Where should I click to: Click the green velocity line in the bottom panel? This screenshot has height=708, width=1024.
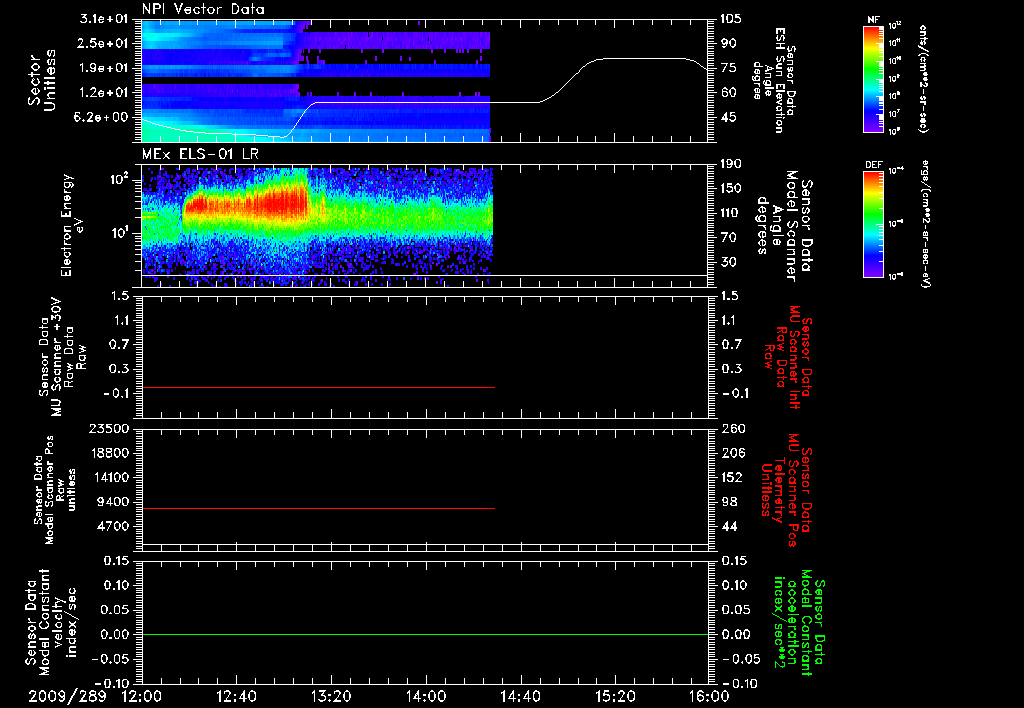(x=425, y=634)
